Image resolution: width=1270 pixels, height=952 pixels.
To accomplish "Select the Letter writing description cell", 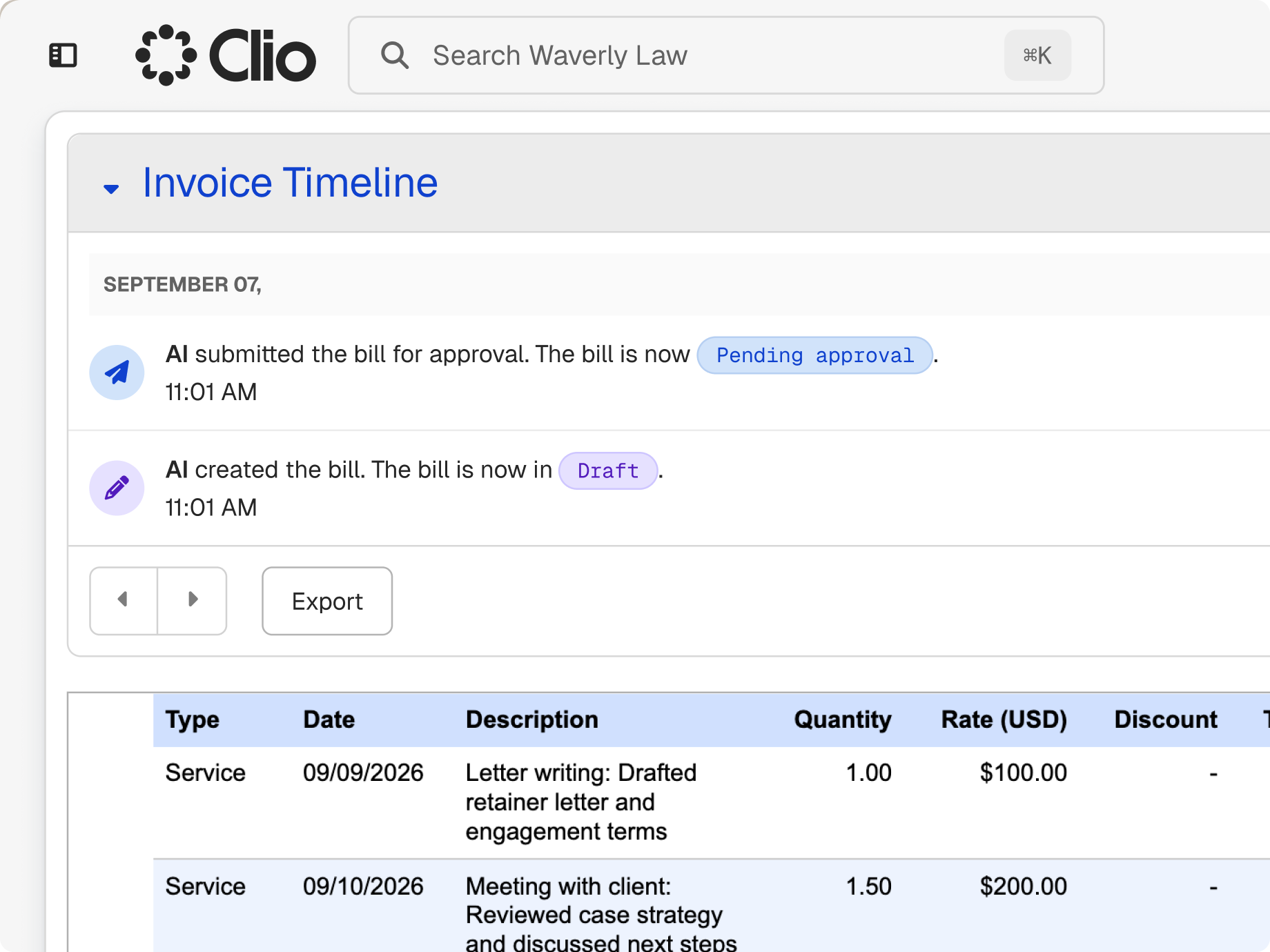I will (x=581, y=802).
